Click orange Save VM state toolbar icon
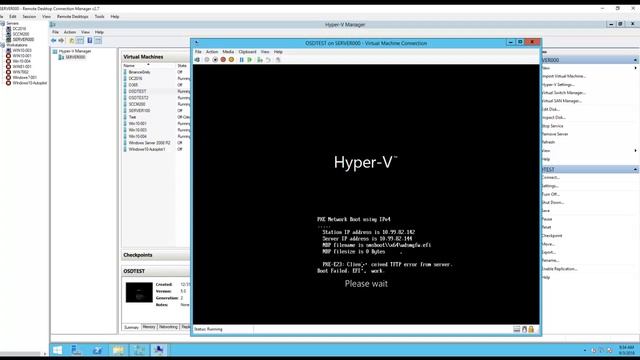The width and height of the screenshot is (640, 360). (231, 60)
